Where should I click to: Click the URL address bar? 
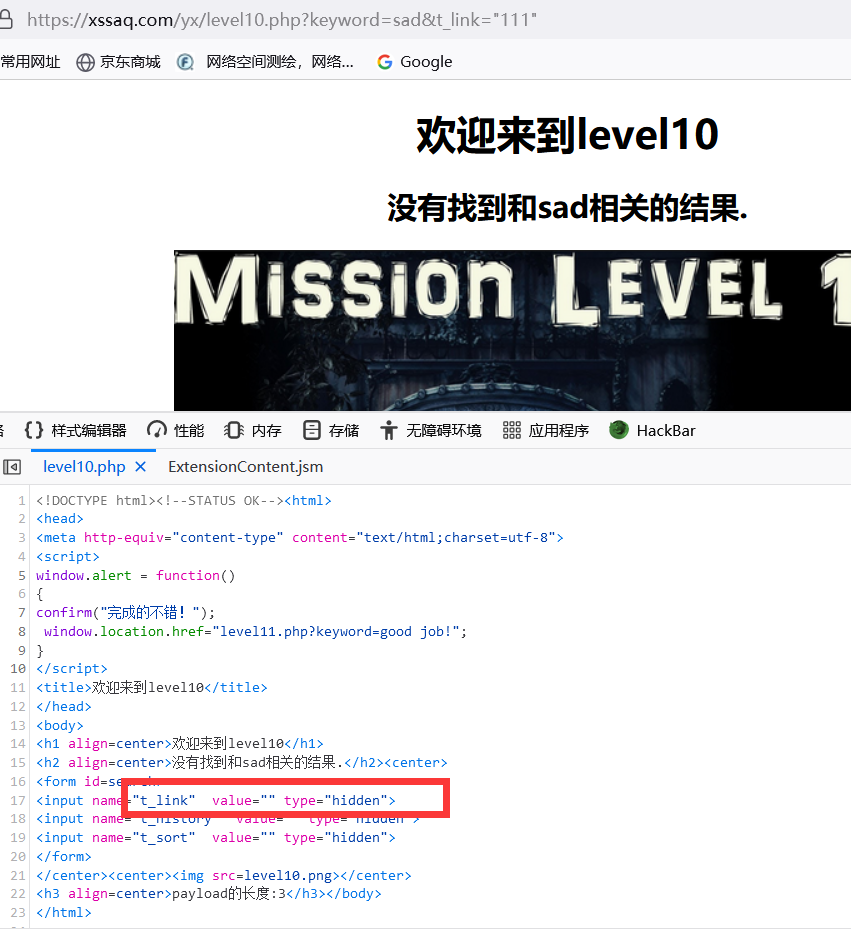pos(282,20)
